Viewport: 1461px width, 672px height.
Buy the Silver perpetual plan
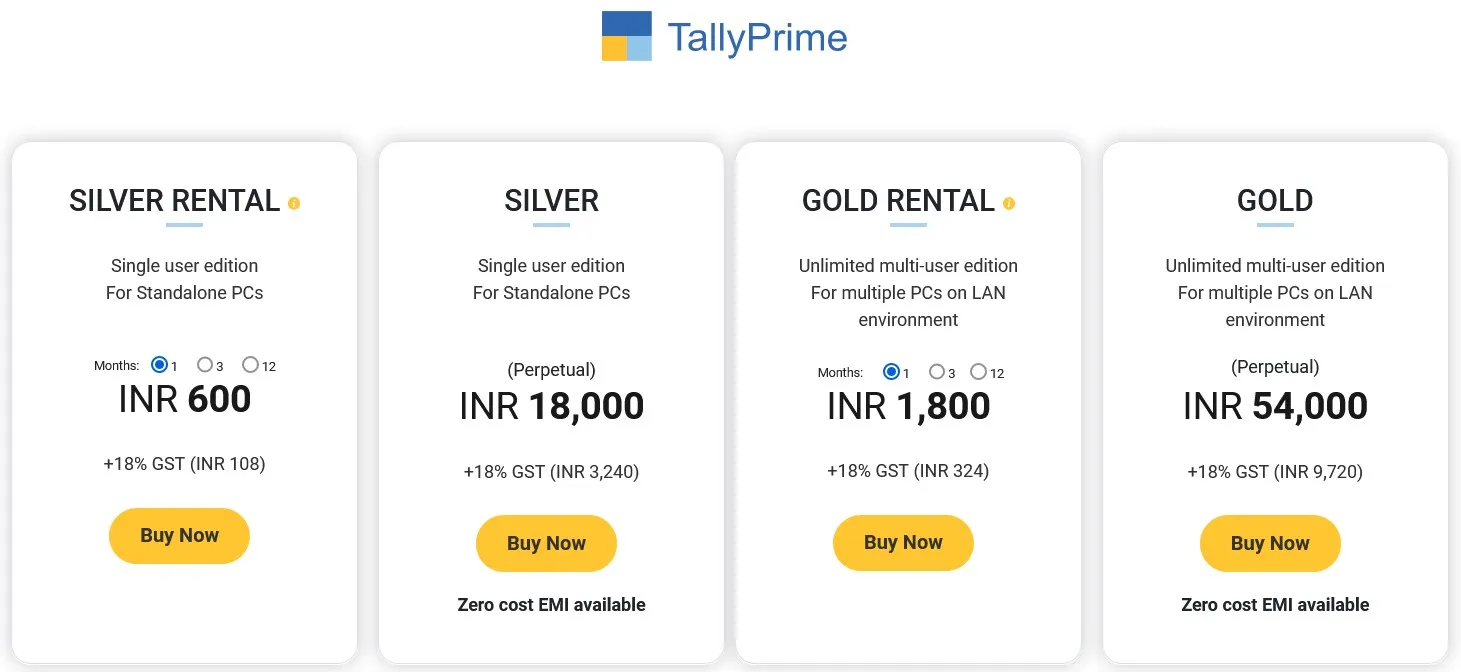coord(546,543)
